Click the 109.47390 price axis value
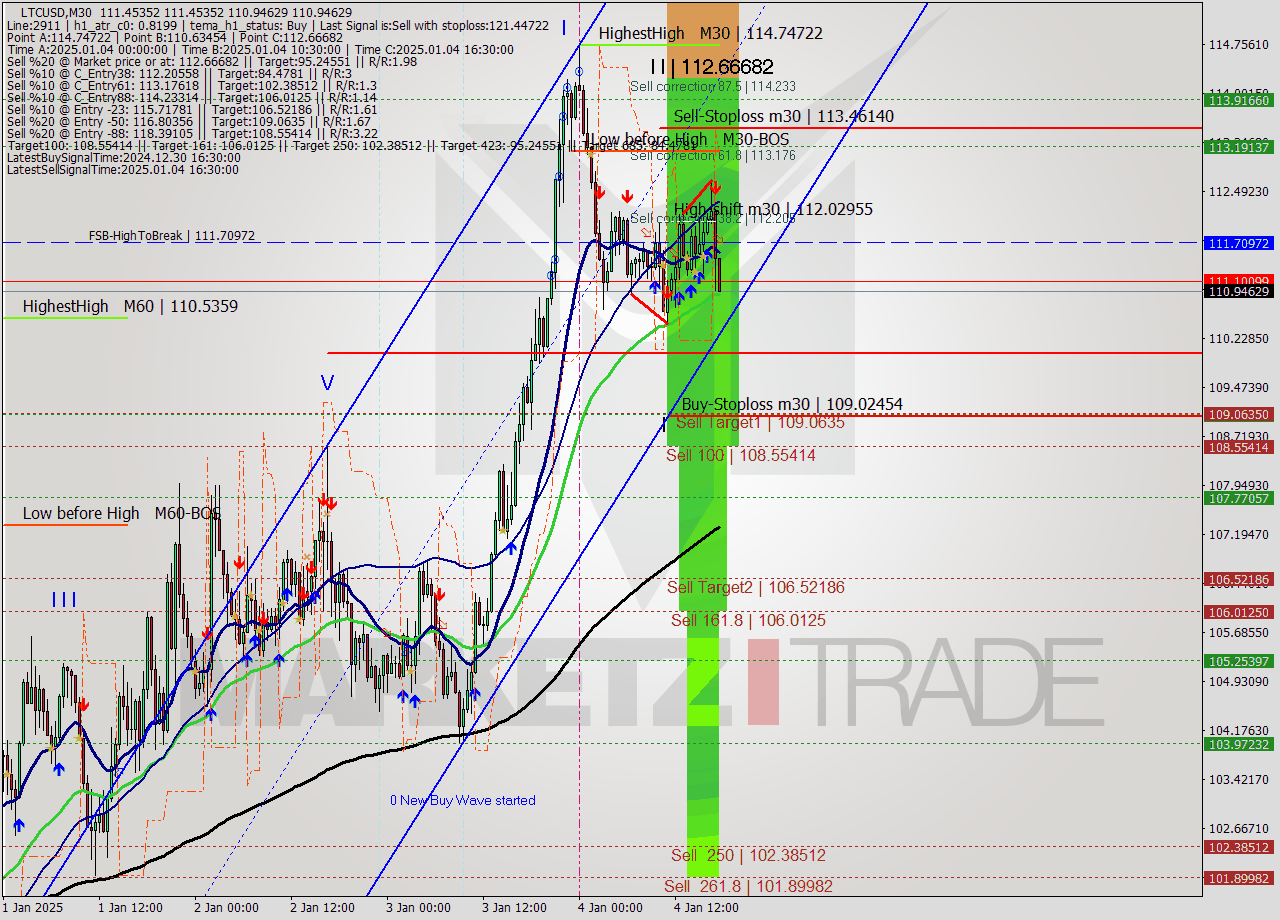 coord(1239,387)
